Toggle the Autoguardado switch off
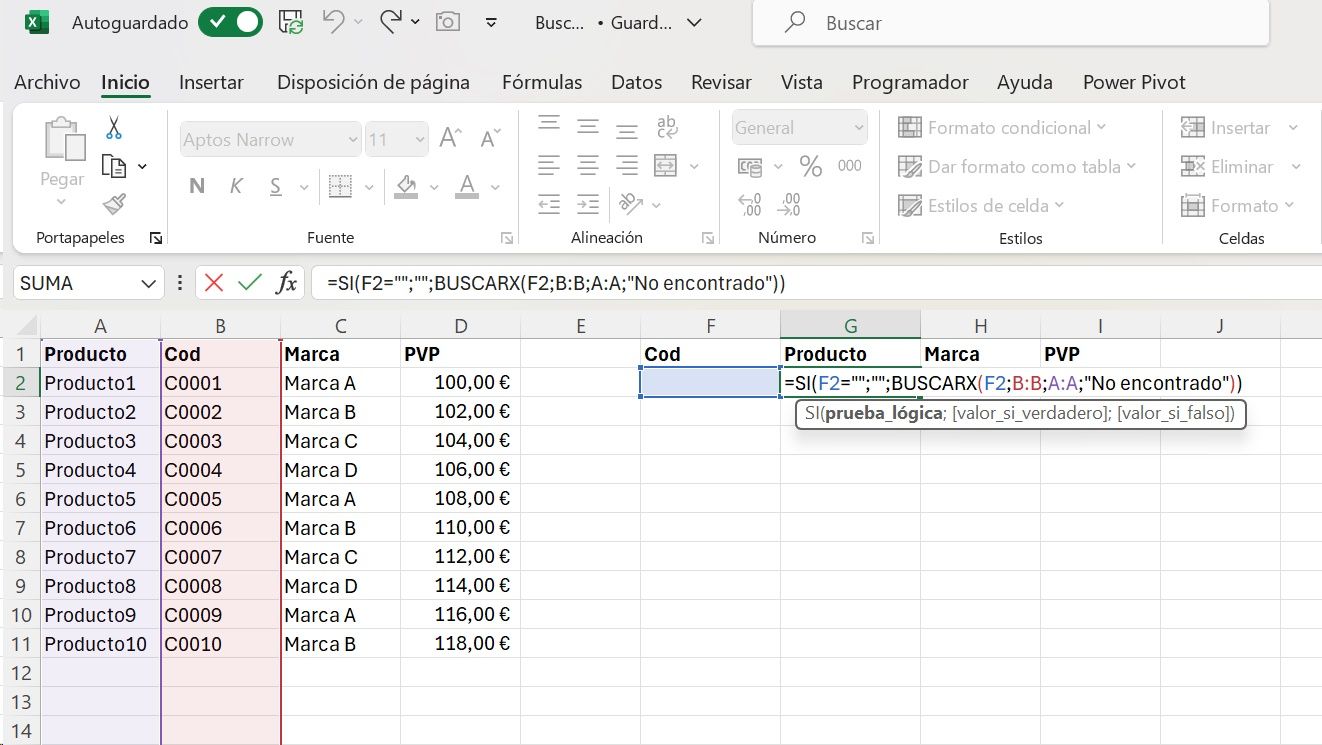 (x=230, y=22)
